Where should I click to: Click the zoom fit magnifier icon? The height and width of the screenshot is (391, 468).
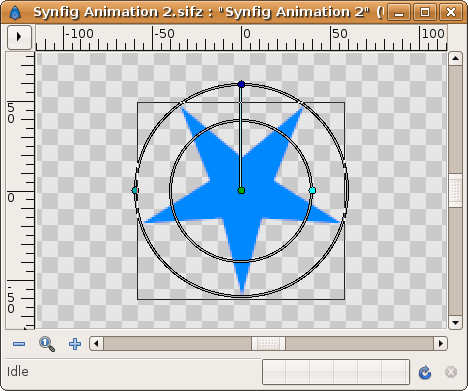click(x=47, y=344)
